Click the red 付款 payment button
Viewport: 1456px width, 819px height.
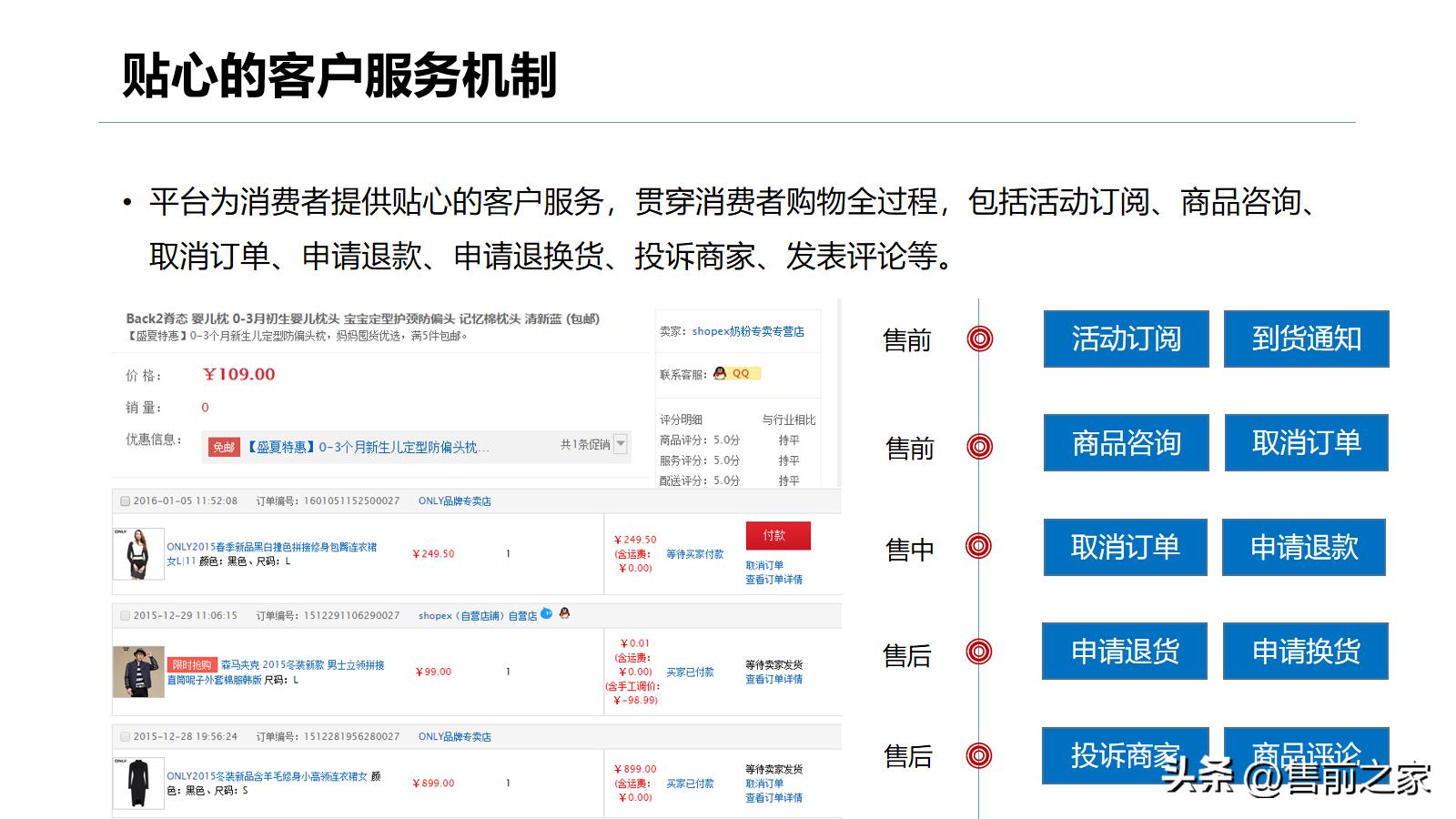[778, 536]
